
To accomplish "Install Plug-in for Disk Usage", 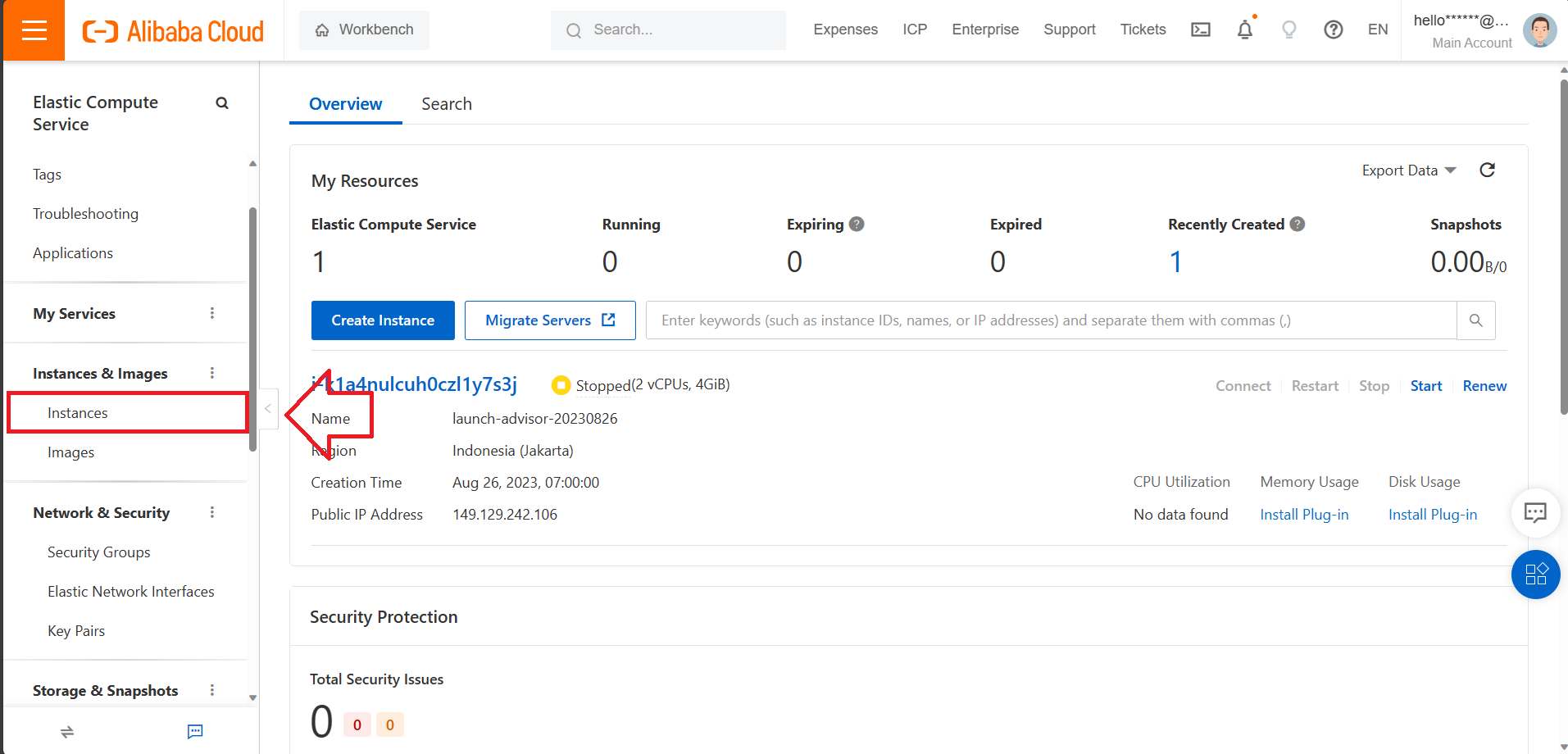I will click(1433, 515).
